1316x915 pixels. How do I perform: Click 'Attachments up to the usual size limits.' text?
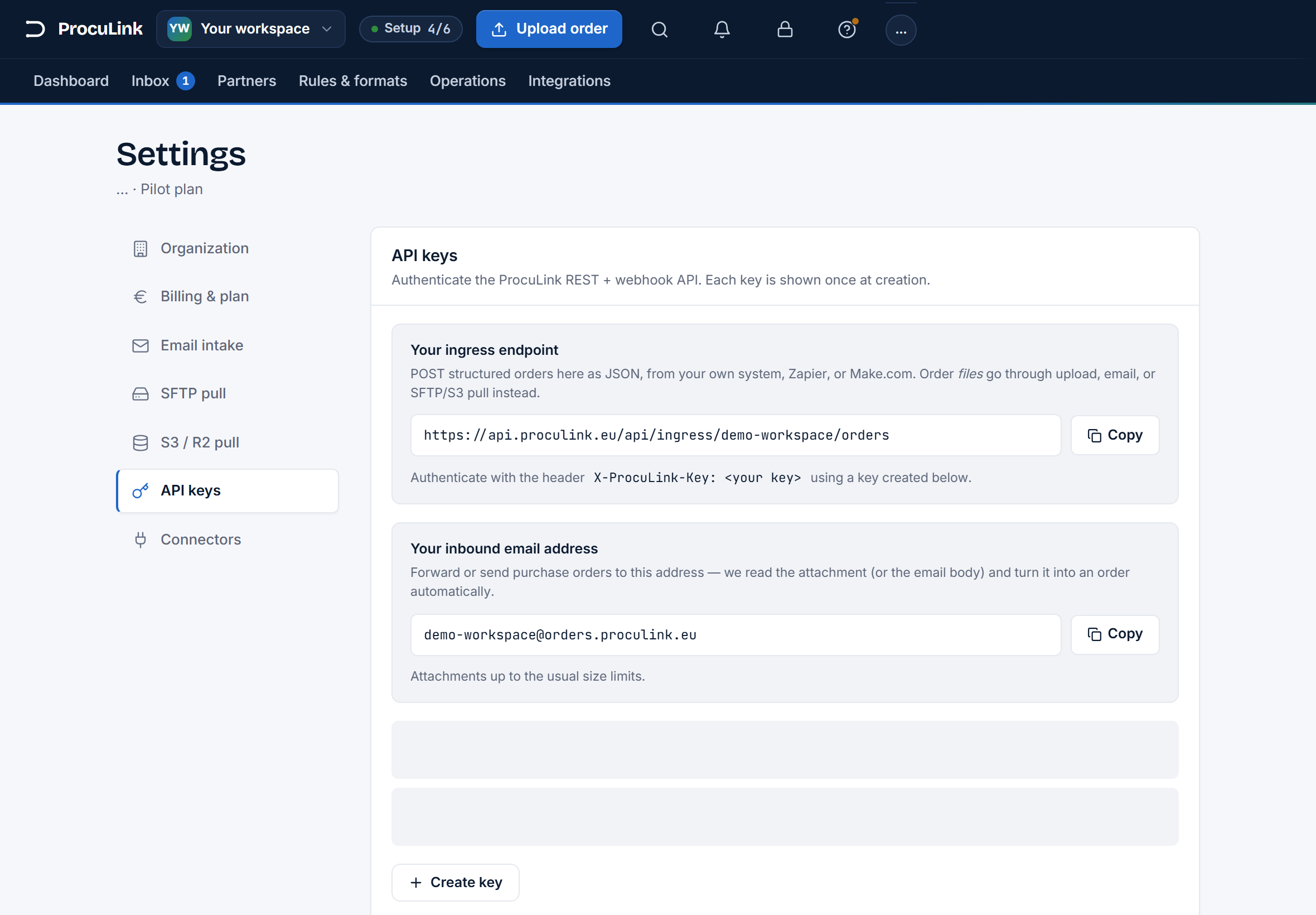527,676
